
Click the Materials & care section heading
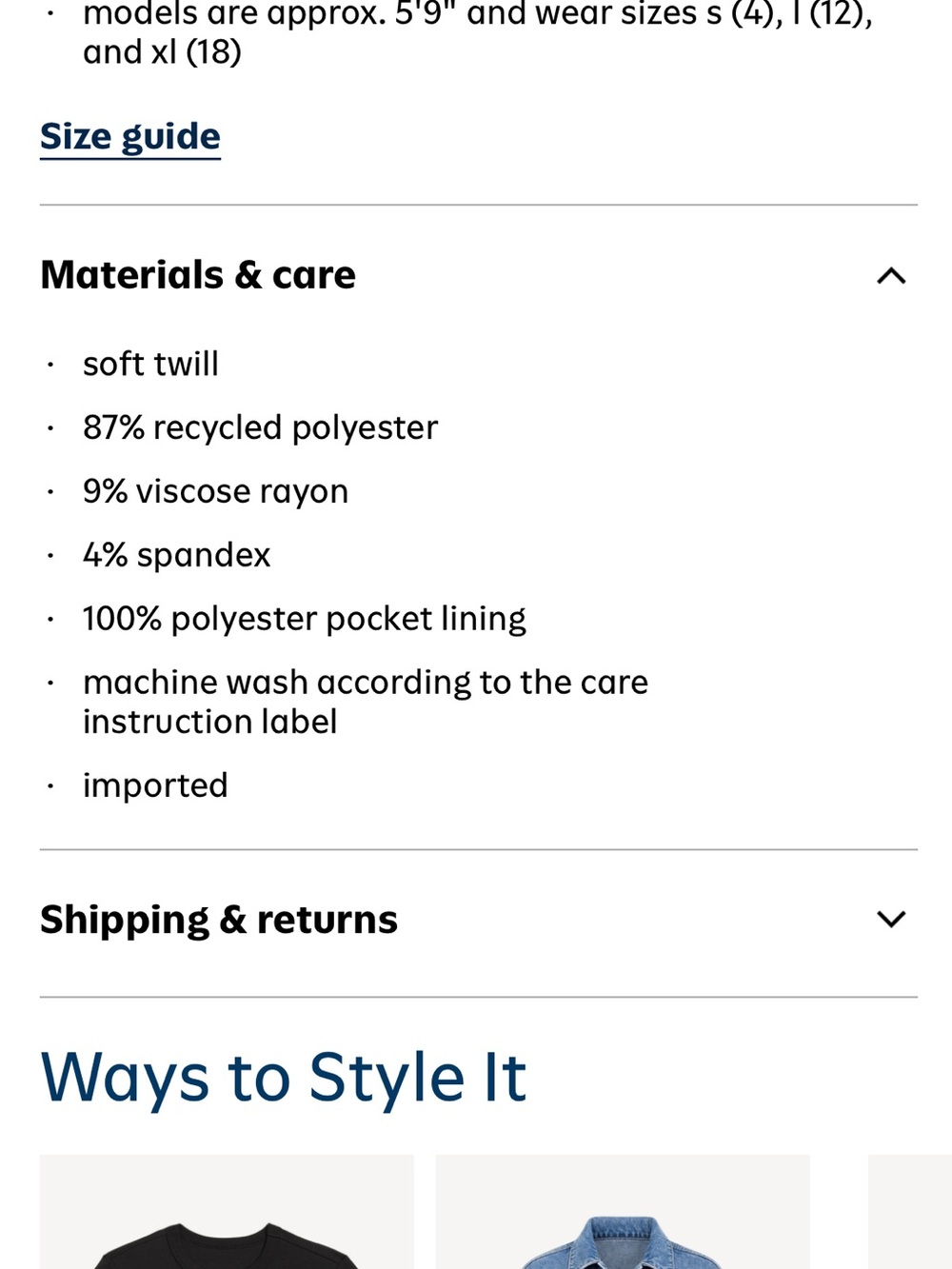tap(198, 275)
